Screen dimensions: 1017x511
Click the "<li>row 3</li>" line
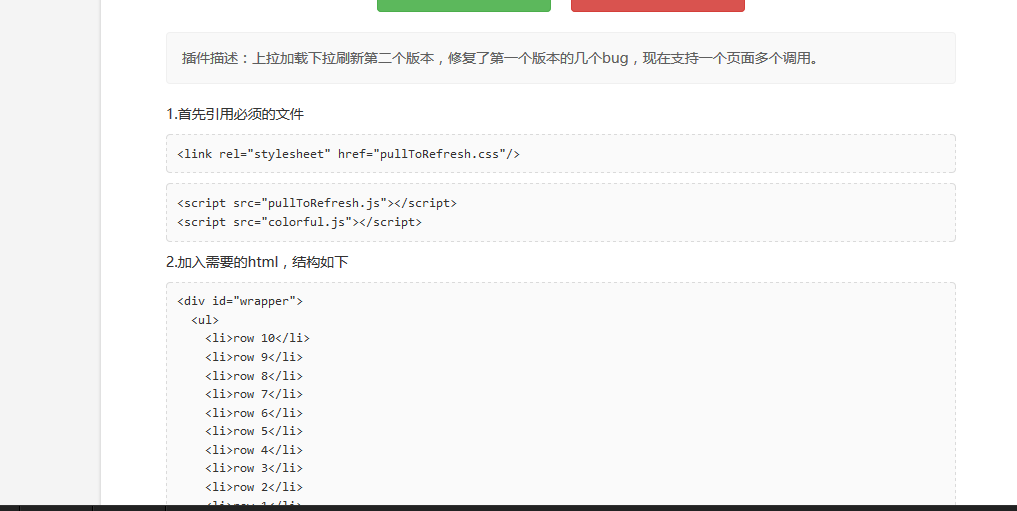[x=254, y=468]
